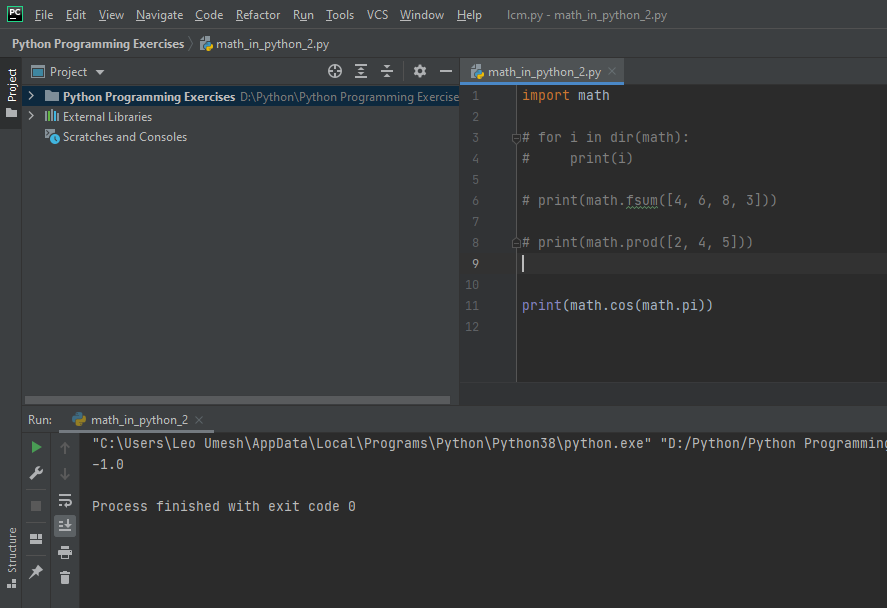The image size is (887, 608).
Task: Click the commented math.fsum line
Action: (649, 200)
